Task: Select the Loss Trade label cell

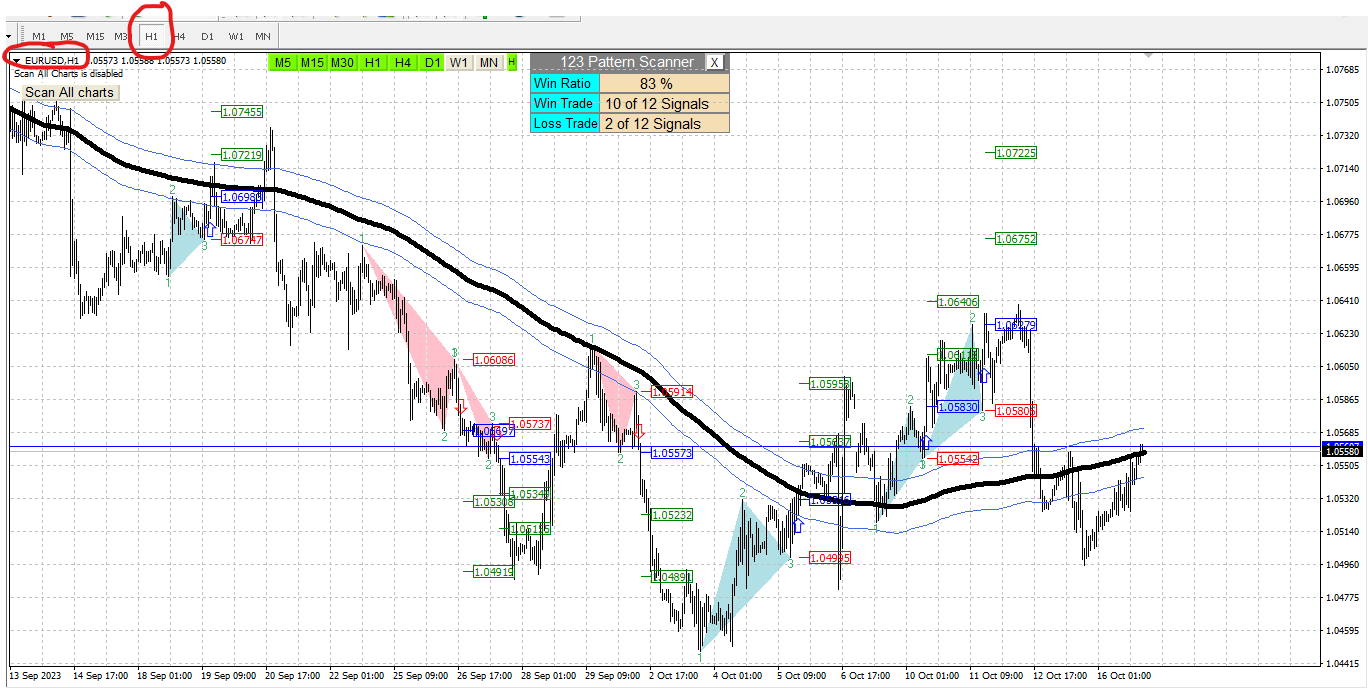Action: point(565,124)
